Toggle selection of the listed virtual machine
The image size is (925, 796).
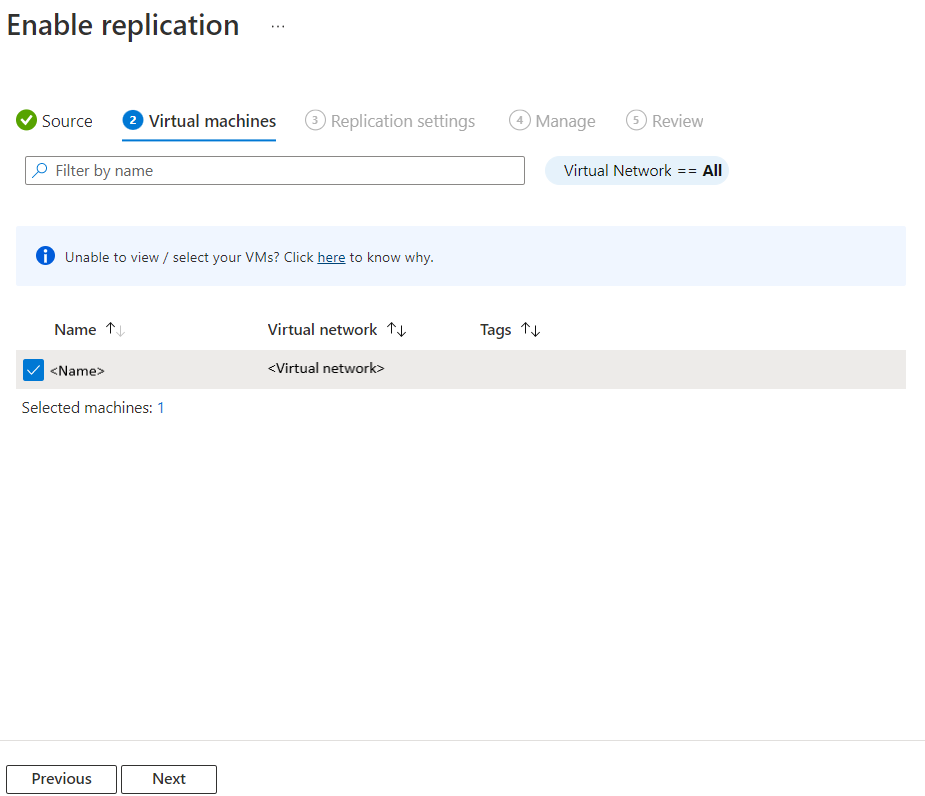click(33, 369)
